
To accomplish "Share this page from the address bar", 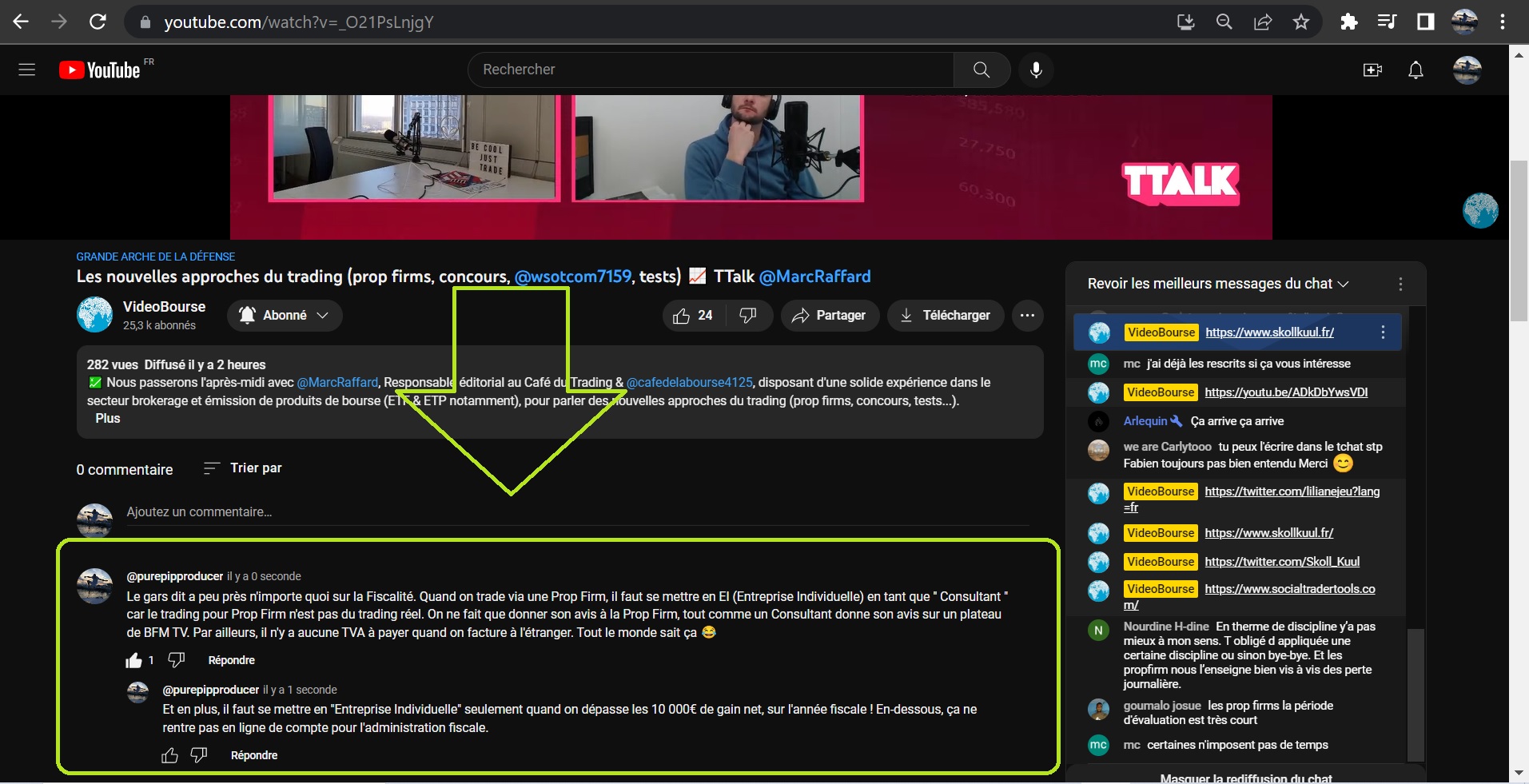I will click(x=1263, y=22).
